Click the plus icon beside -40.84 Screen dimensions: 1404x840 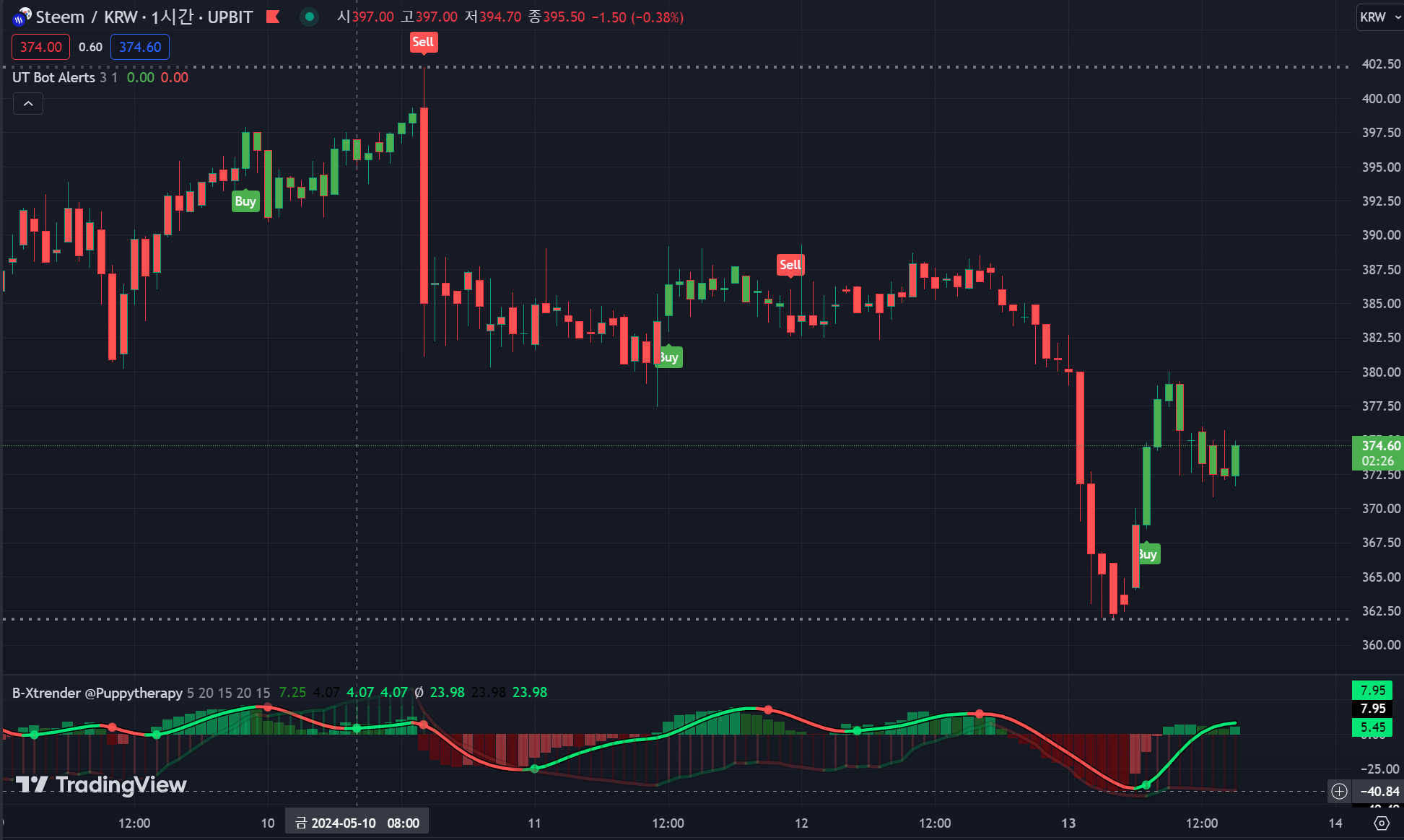tap(1340, 791)
